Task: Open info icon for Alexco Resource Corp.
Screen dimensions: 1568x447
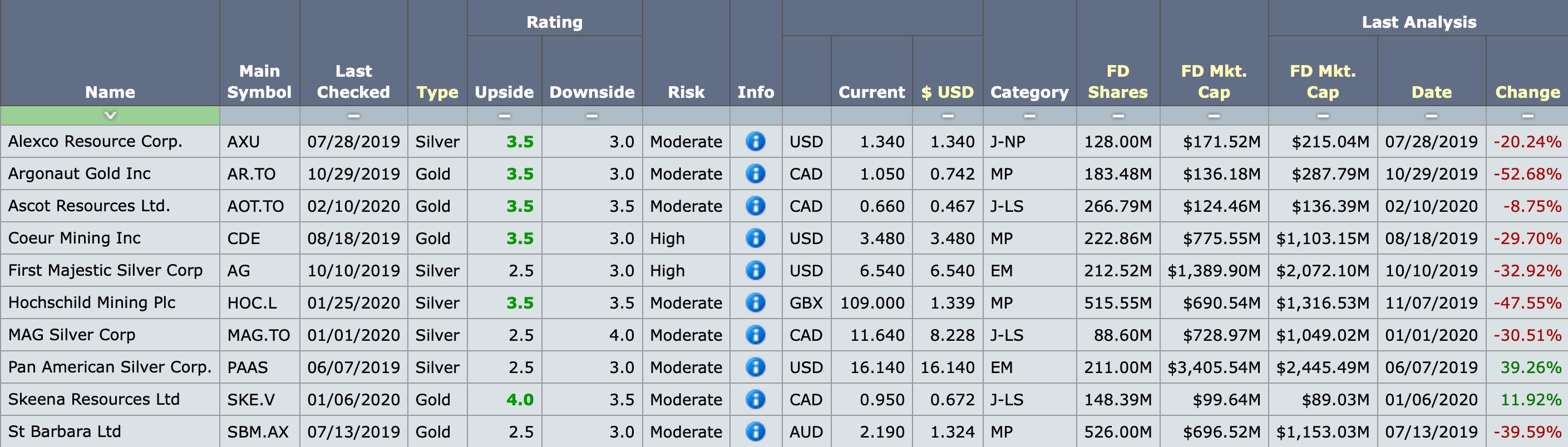Action: click(x=755, y=142)
